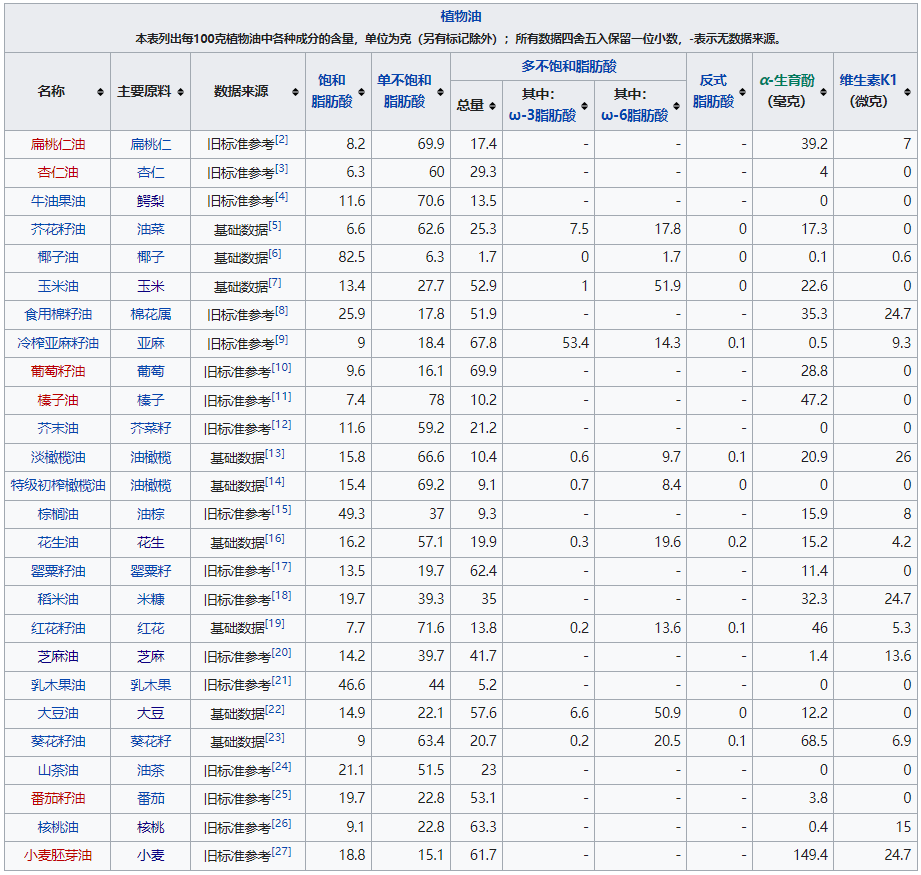Viewport: 921px width, 875px height.
Task: Open the 大豆油 link
Action: point(58,713)
